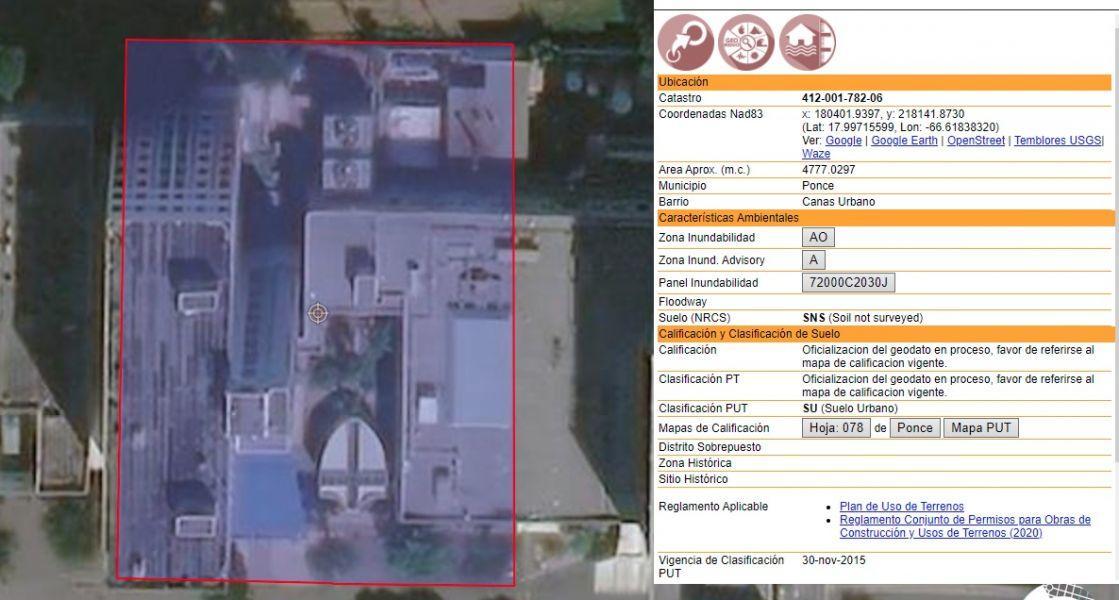The height and width of the screenshot is (600, 1119).
Task: Click the SU (Suelo Urbano) classification text
Action: [x=850, y=408]
